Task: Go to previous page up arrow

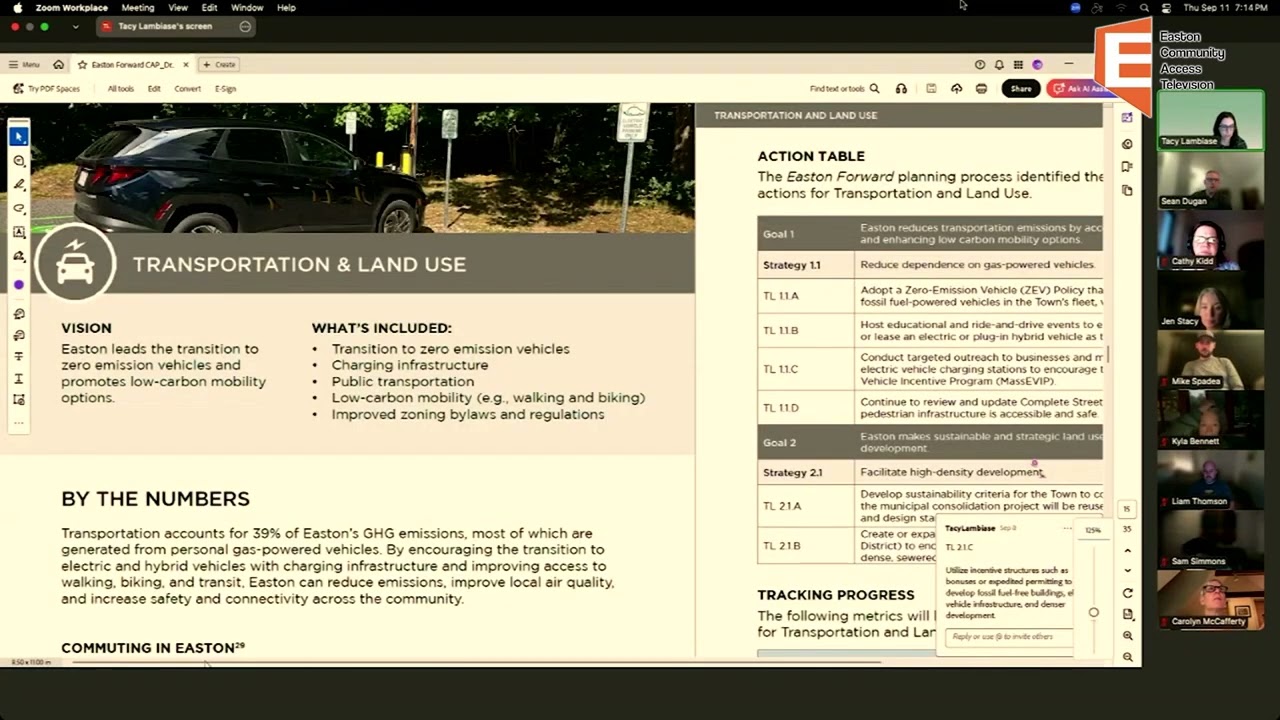Action: (x=1127, y=551)
